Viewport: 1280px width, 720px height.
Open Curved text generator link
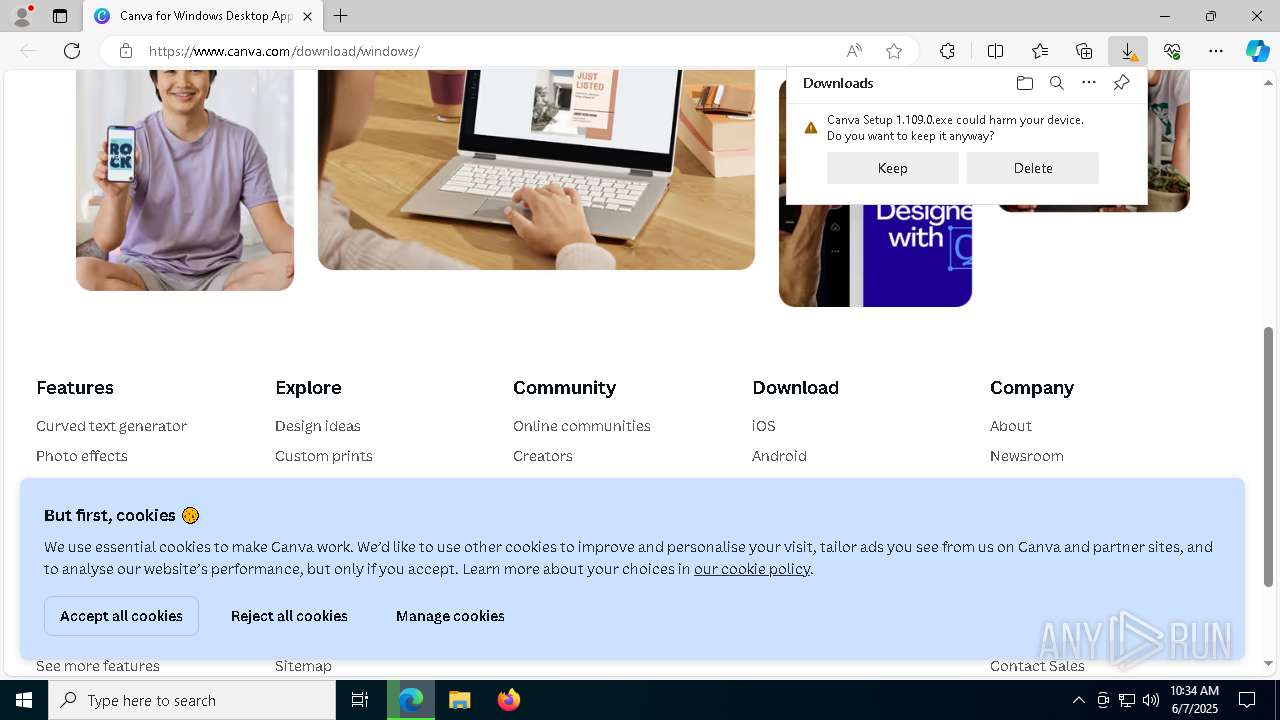coord(111,426)
